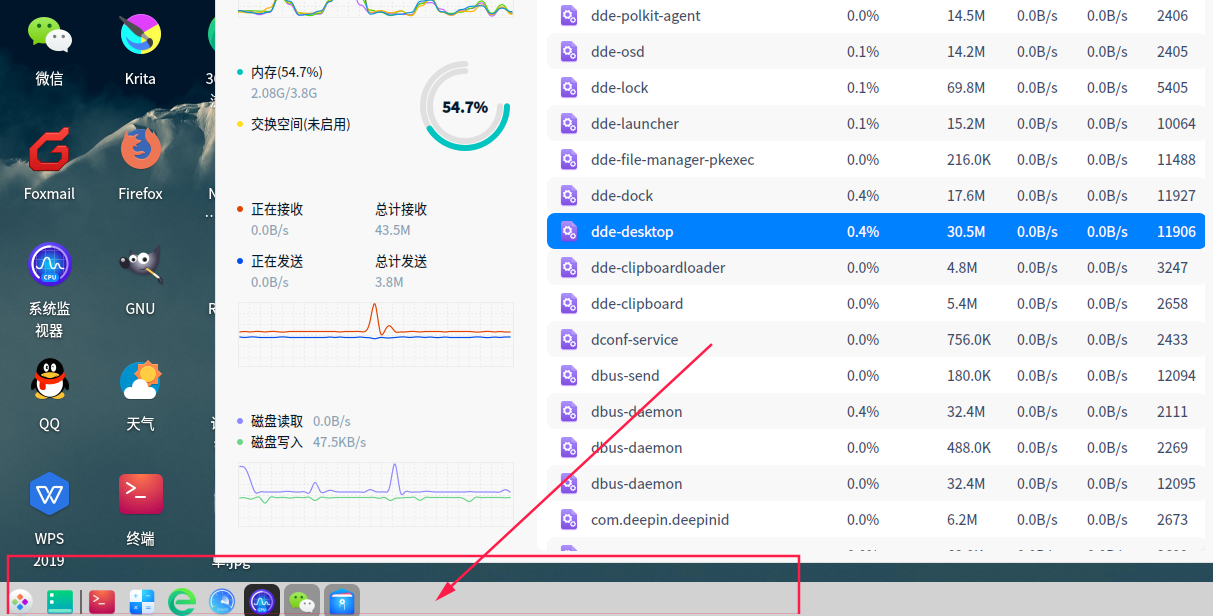Click PID value 11906
This screenshot has height=616, width=1213.
click(1176, 232)
